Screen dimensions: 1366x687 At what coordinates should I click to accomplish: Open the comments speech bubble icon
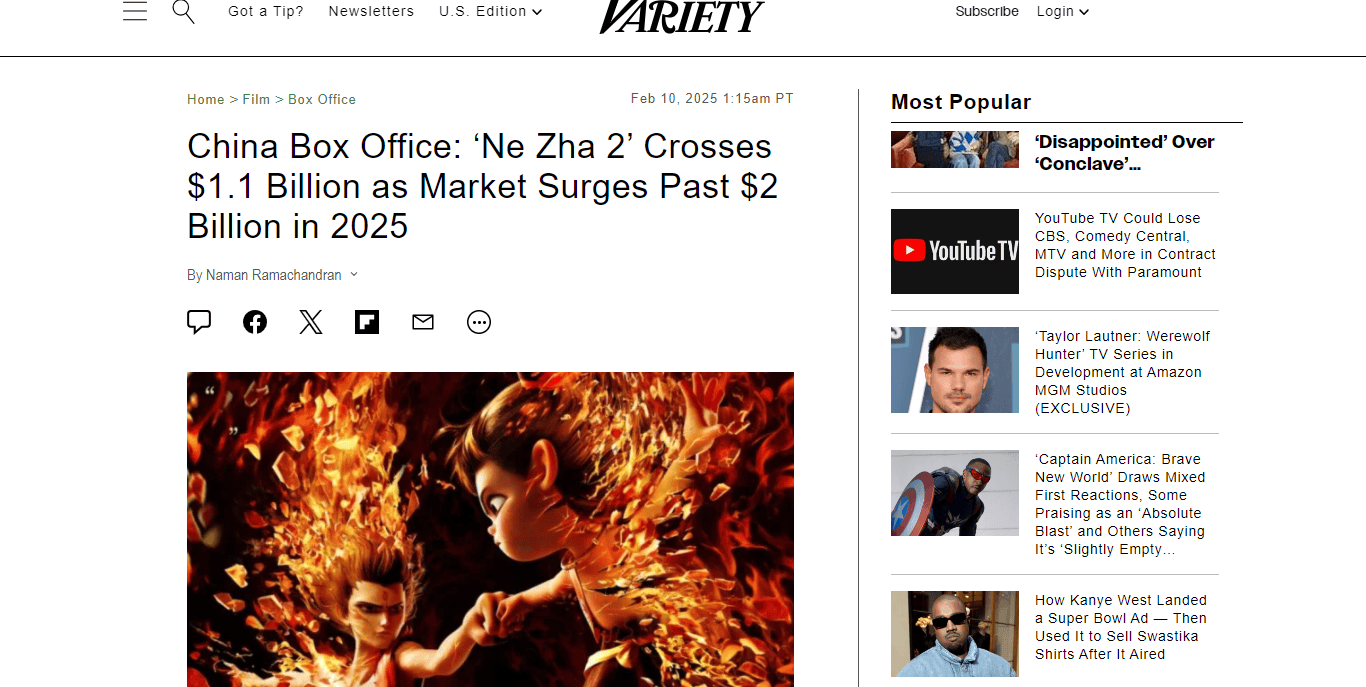pyautogui.click(x=199, y=322)
